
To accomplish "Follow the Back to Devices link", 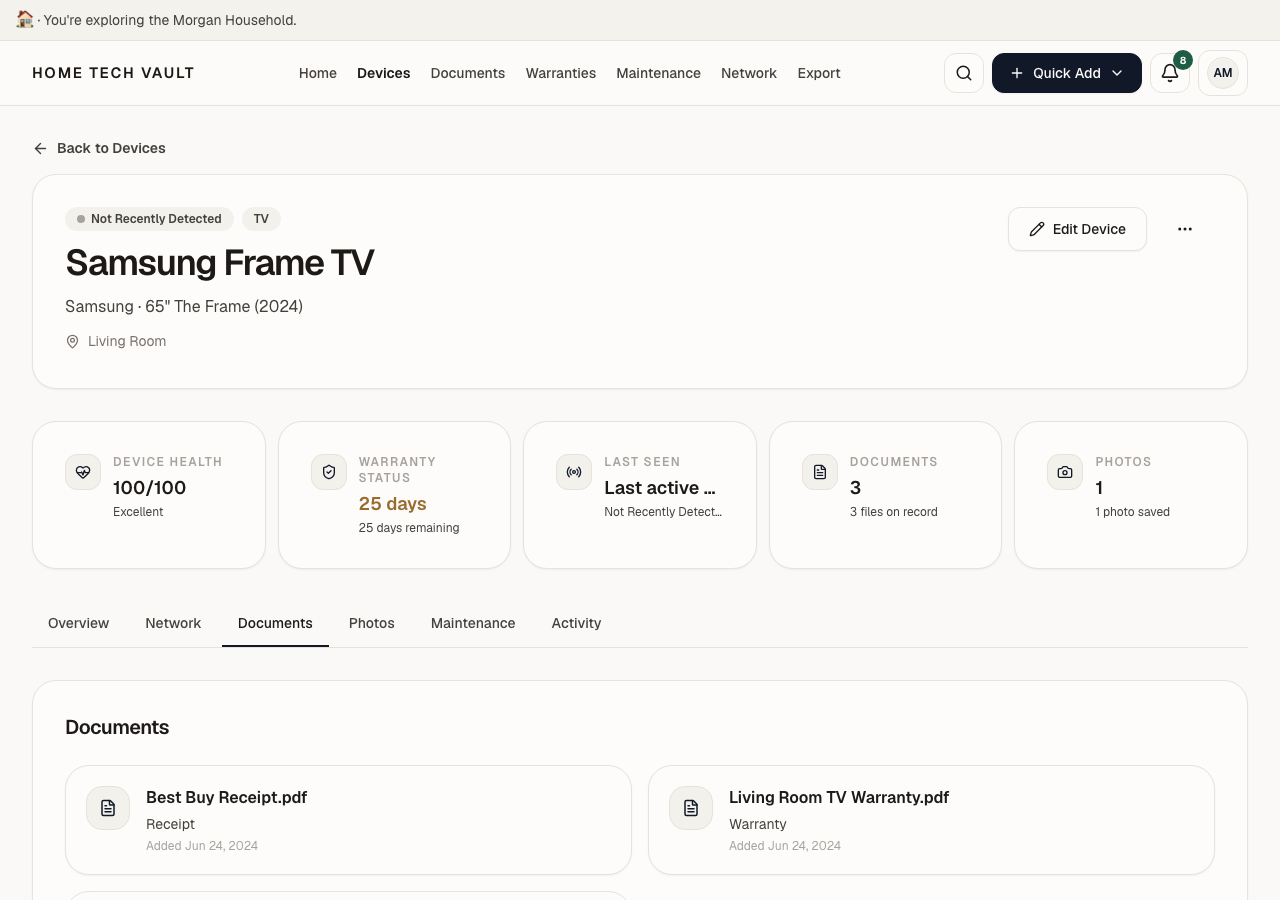I will (99, 148).
